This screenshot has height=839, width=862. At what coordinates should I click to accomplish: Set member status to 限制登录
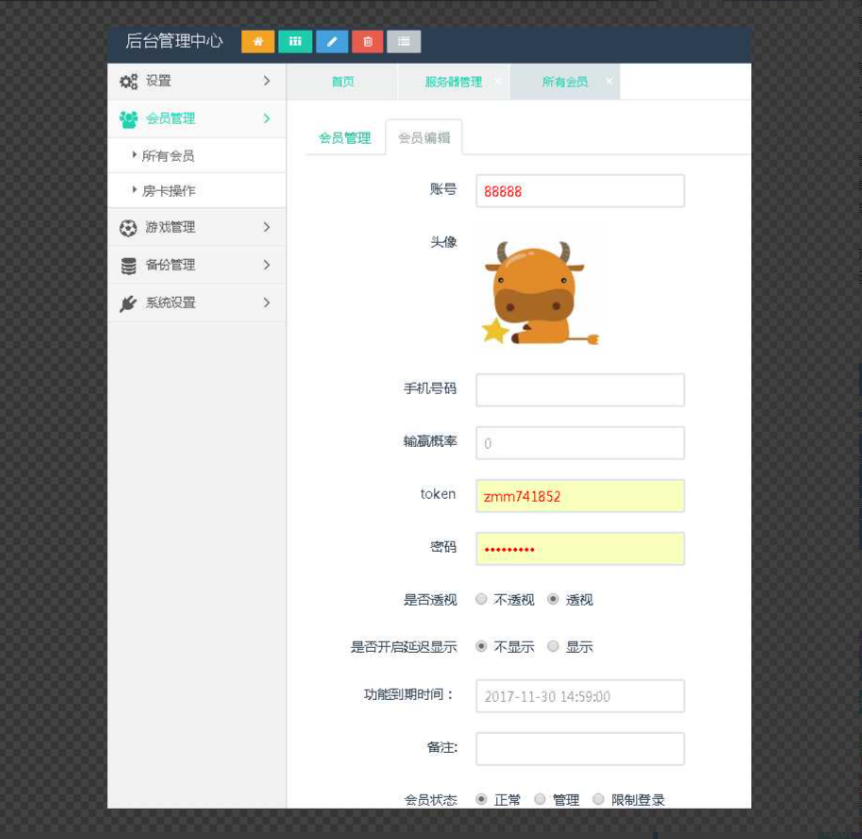pos(598,799)
